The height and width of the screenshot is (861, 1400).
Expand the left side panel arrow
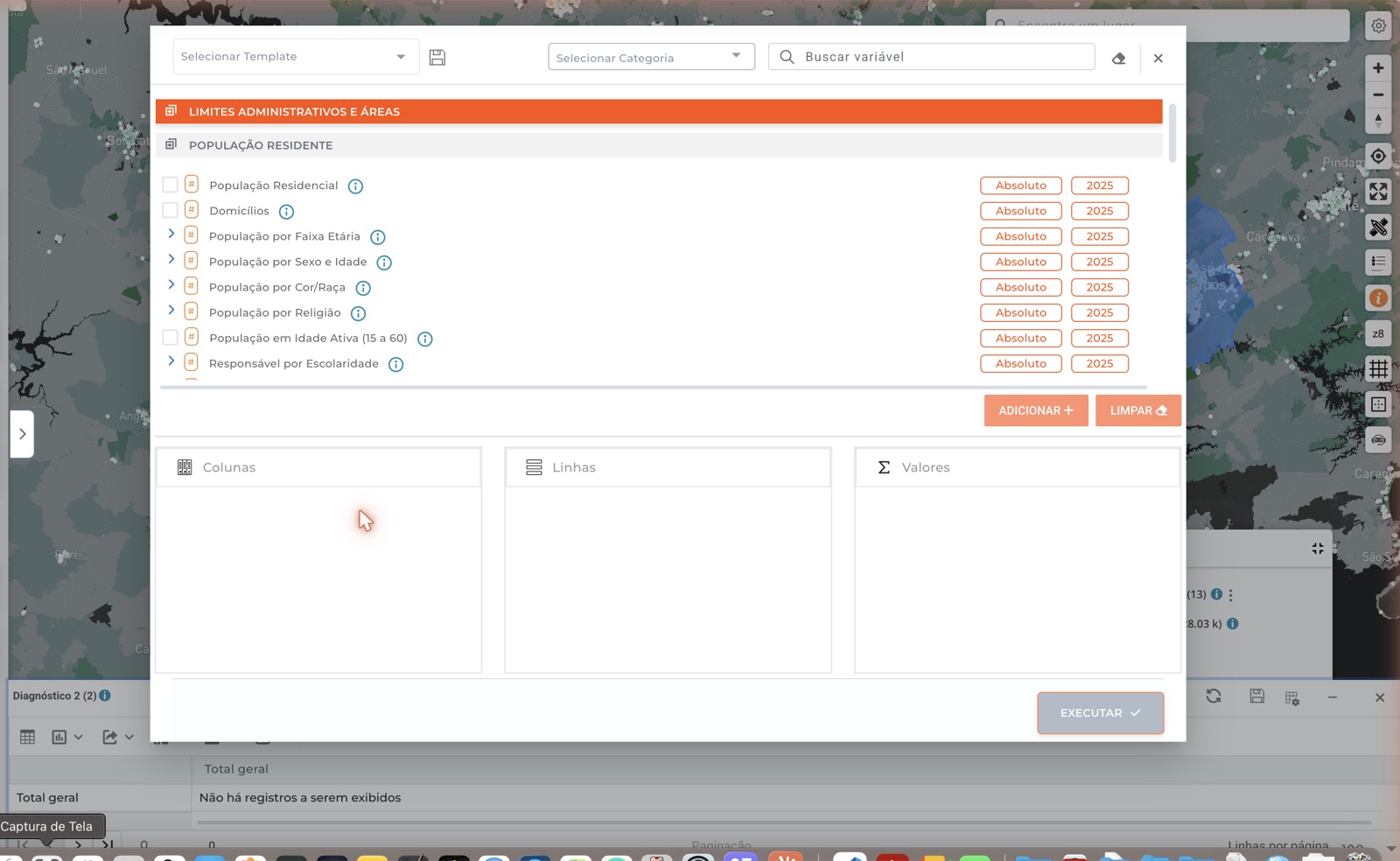(x=22, y=434)
